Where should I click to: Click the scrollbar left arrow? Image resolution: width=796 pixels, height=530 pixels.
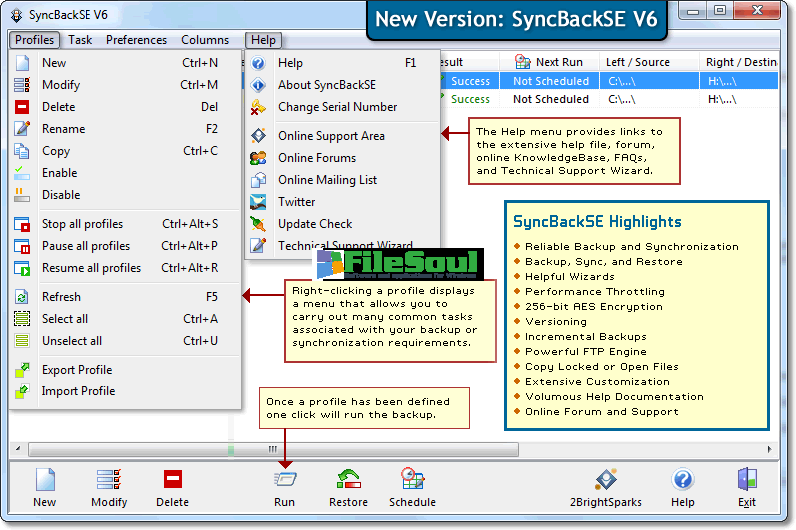point(18,449)
